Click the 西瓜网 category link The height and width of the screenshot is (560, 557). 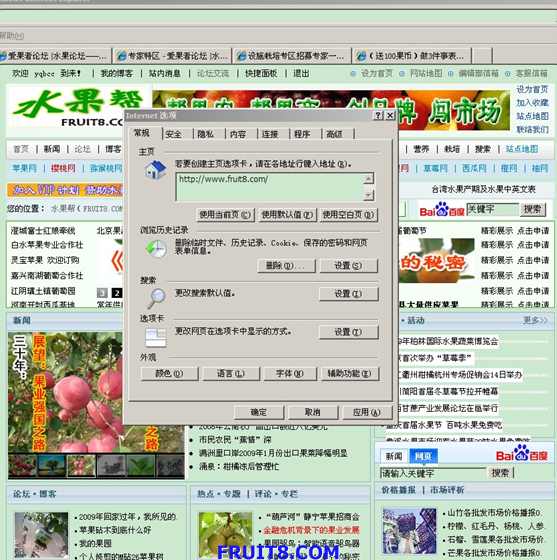(x=475, y=168)
